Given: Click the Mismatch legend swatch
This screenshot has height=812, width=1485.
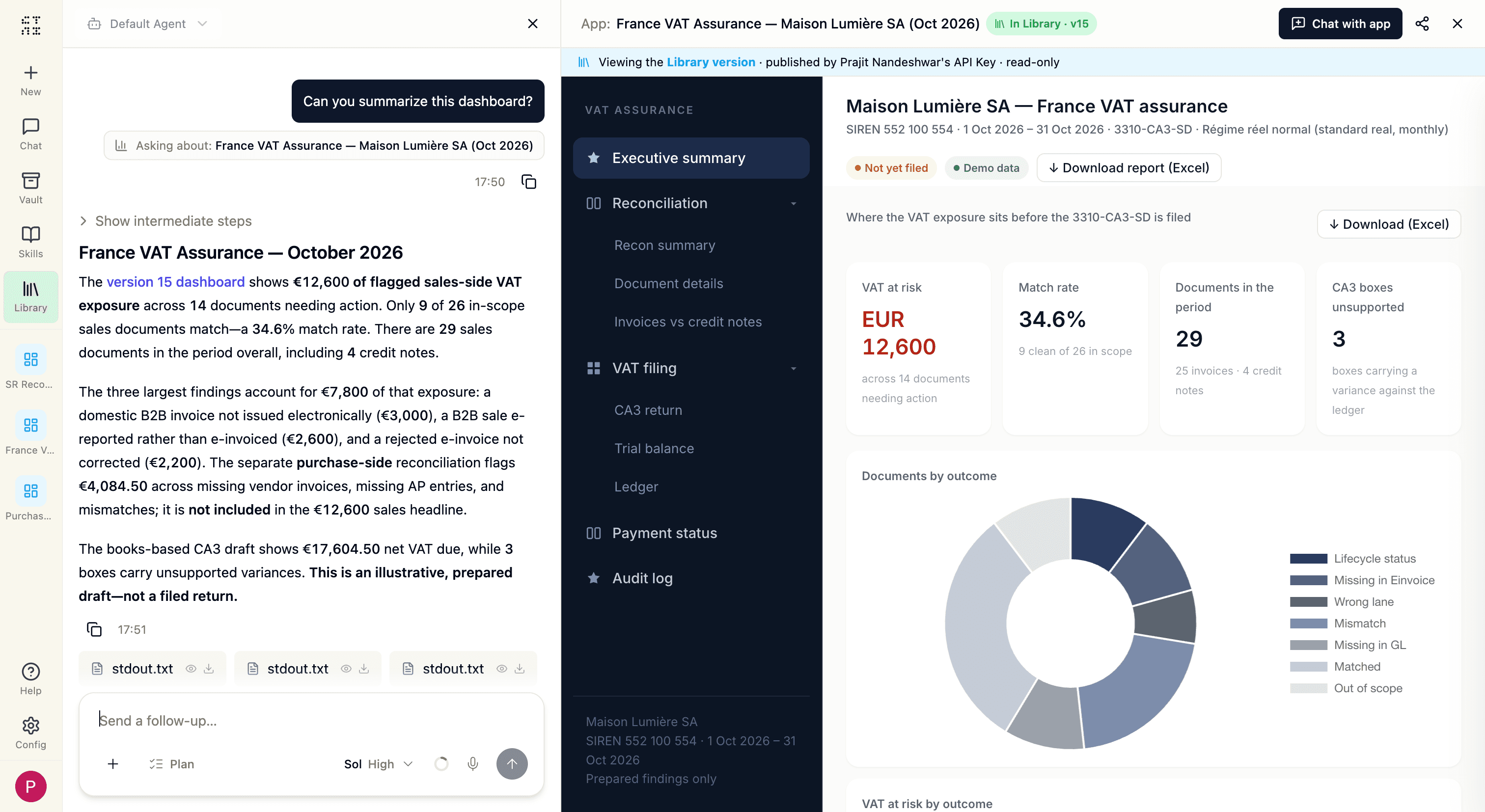Looking at the screenshot, I should (x=1308, y=623).
